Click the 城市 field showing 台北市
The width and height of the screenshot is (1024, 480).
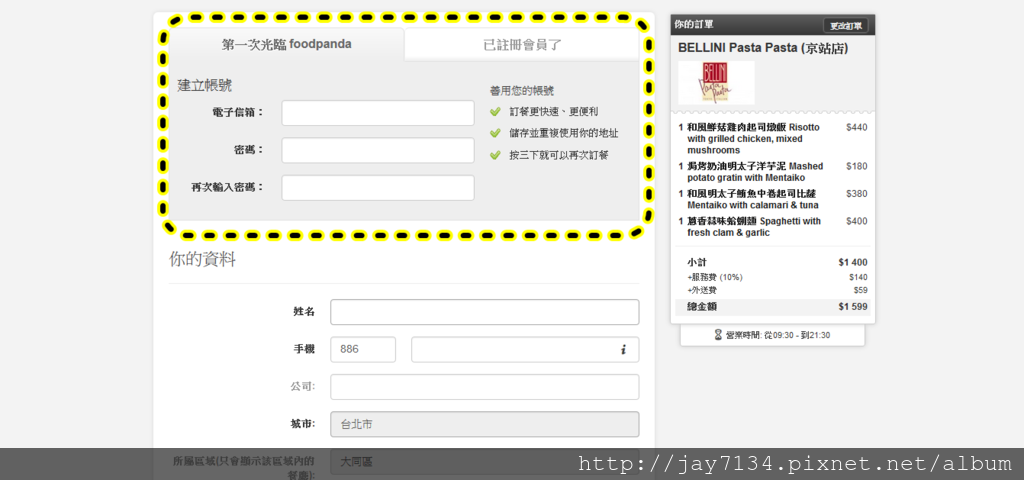pyautogui.click(x=485, y=424)
